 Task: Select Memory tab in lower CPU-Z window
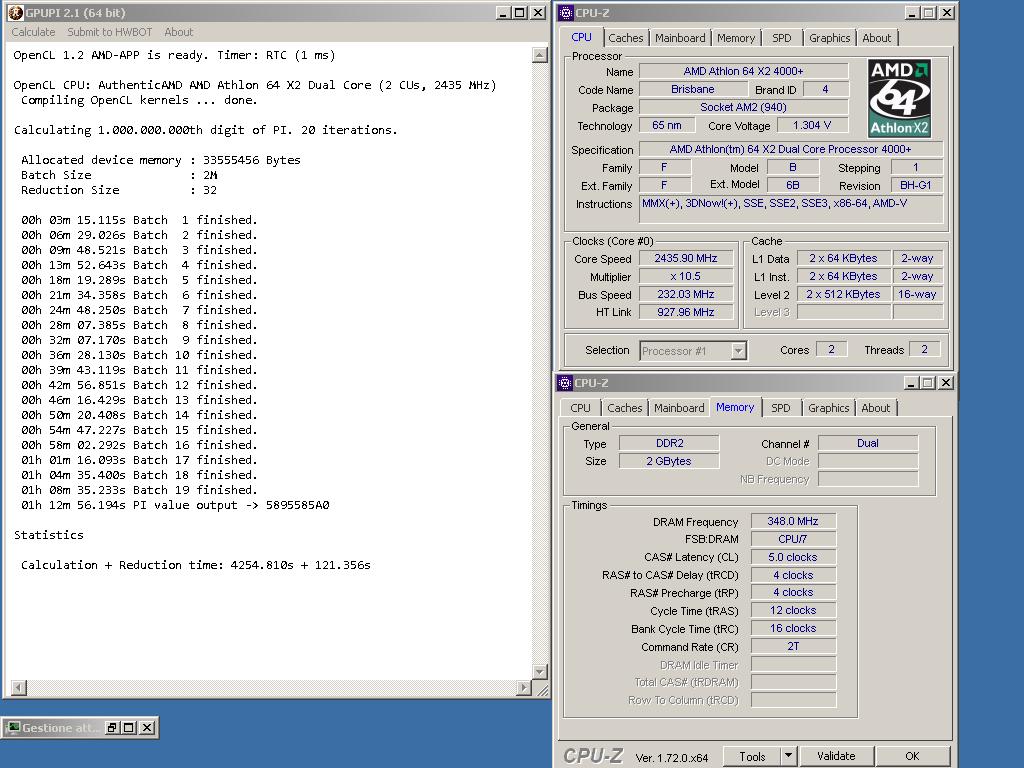point(735,407)
